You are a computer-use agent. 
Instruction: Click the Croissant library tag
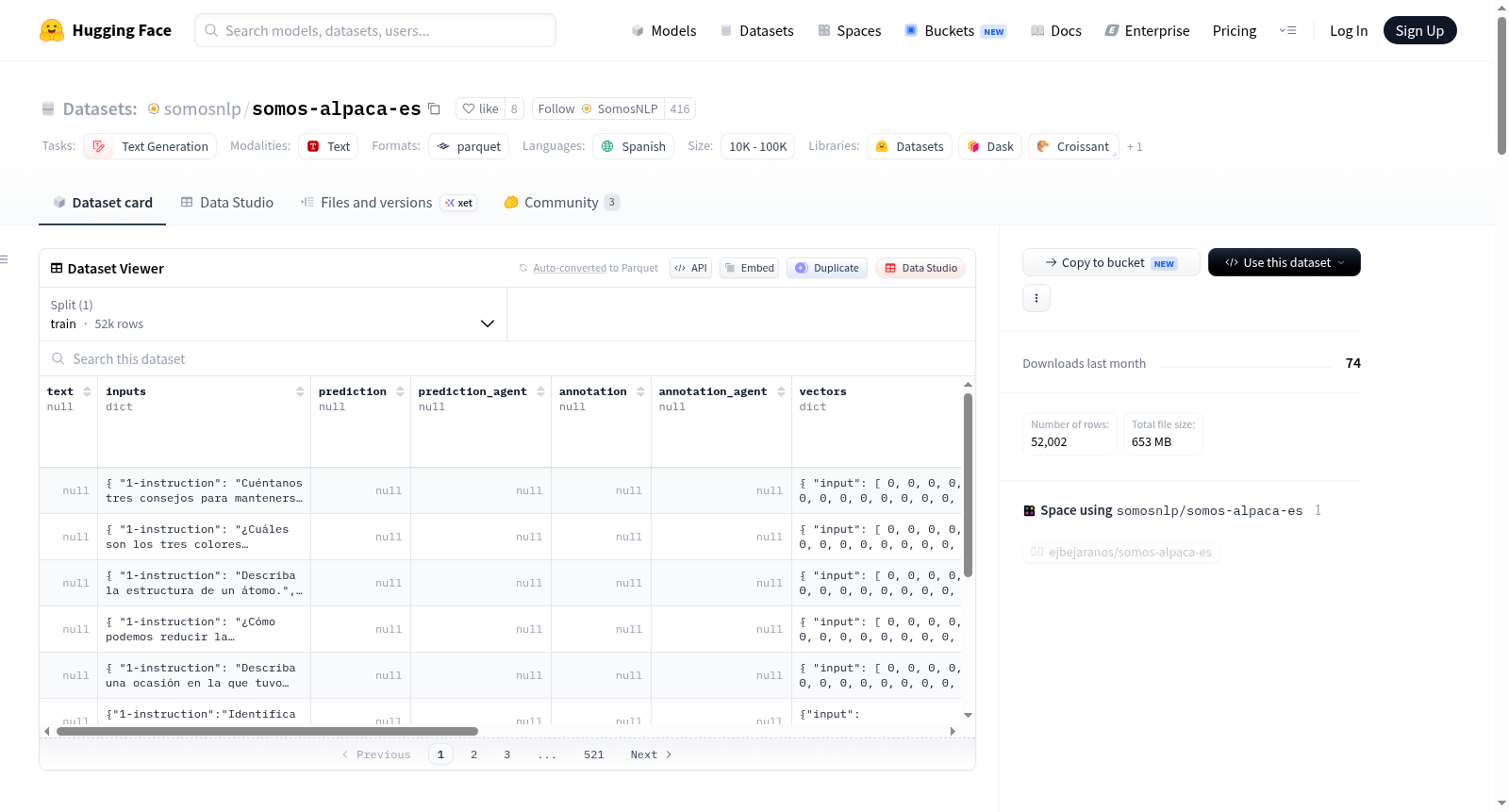1073,146
